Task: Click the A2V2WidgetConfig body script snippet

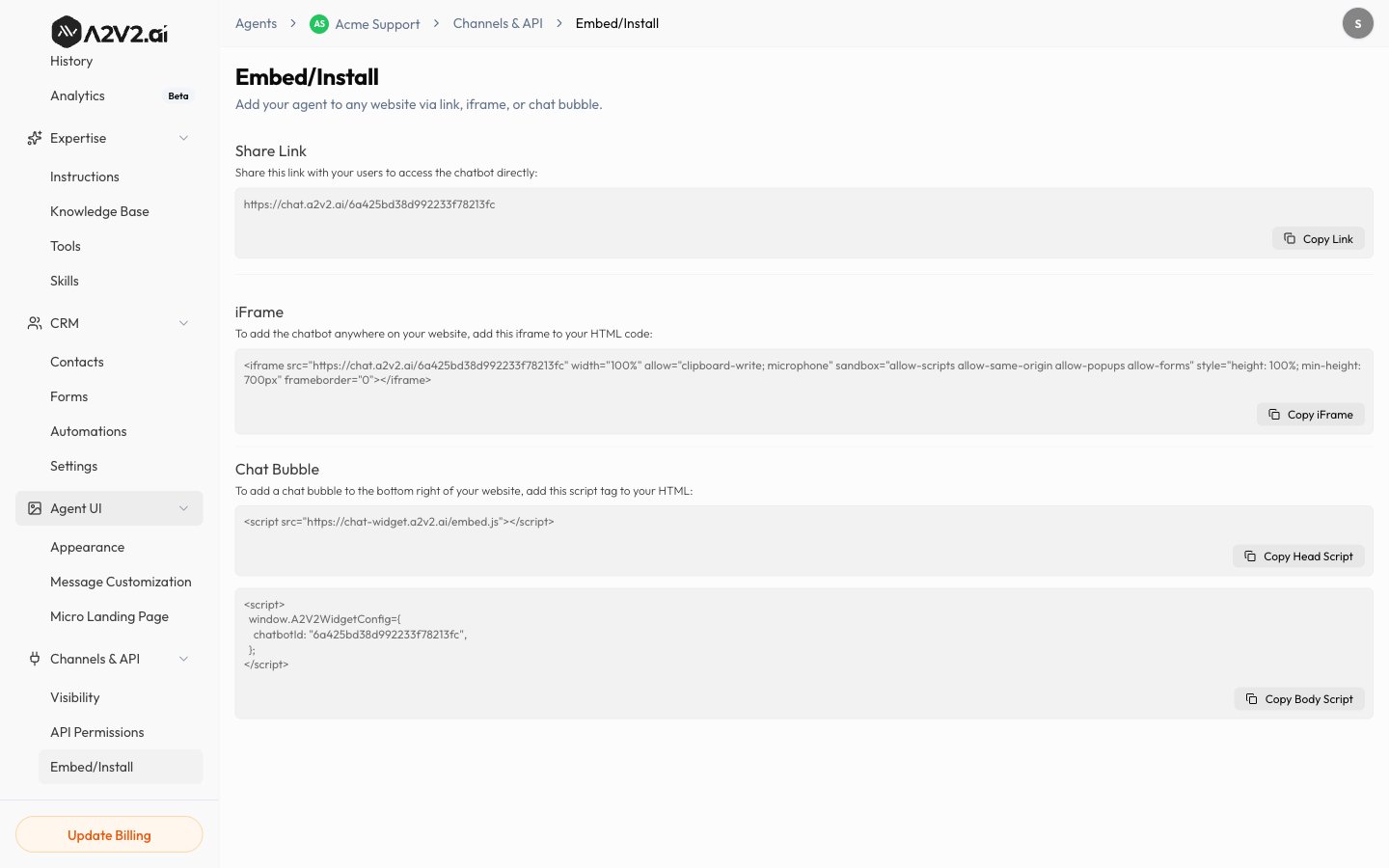Action: (356, 635)
